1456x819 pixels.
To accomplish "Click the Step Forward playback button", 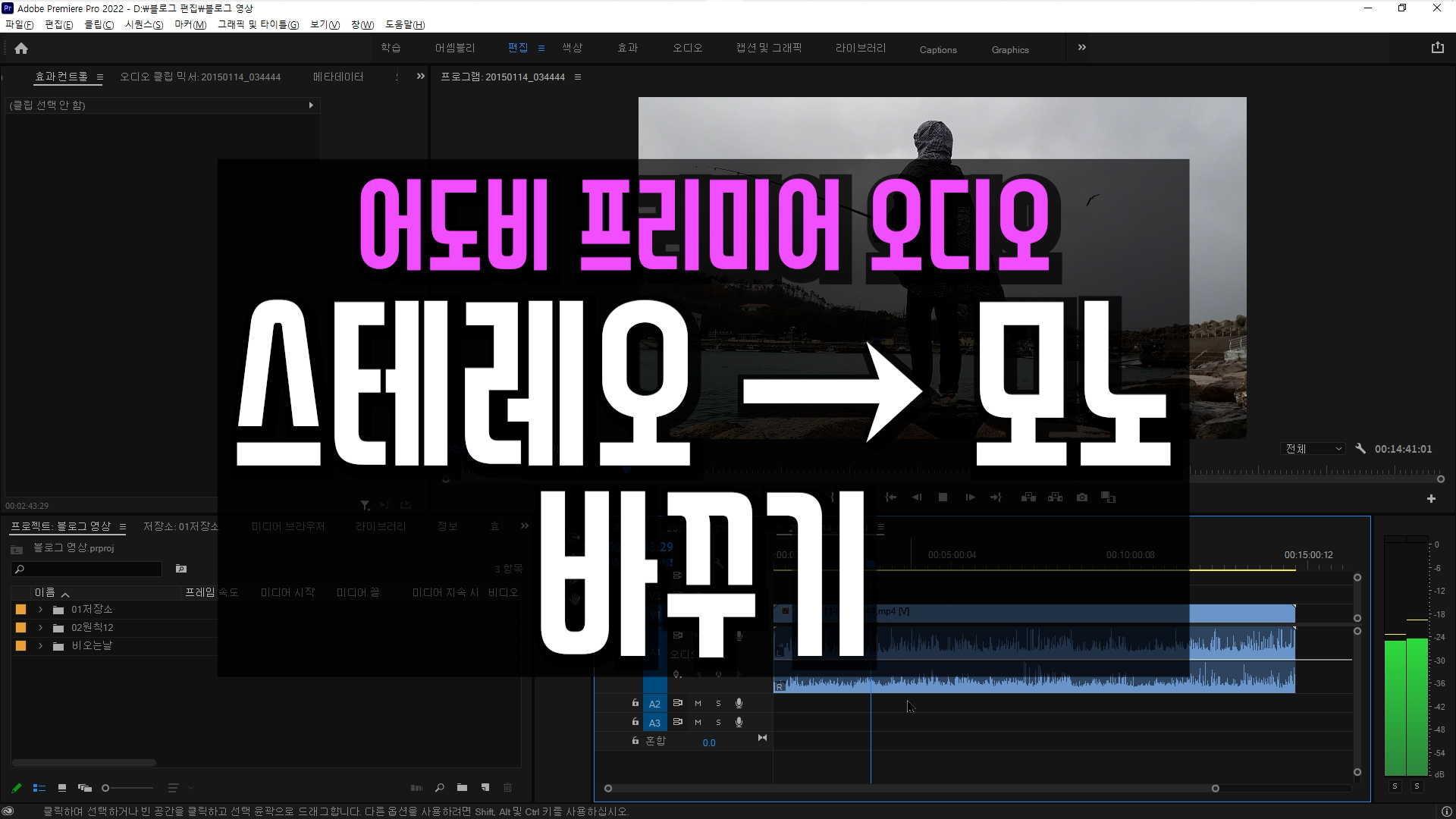I will click(x=970, y=497).
